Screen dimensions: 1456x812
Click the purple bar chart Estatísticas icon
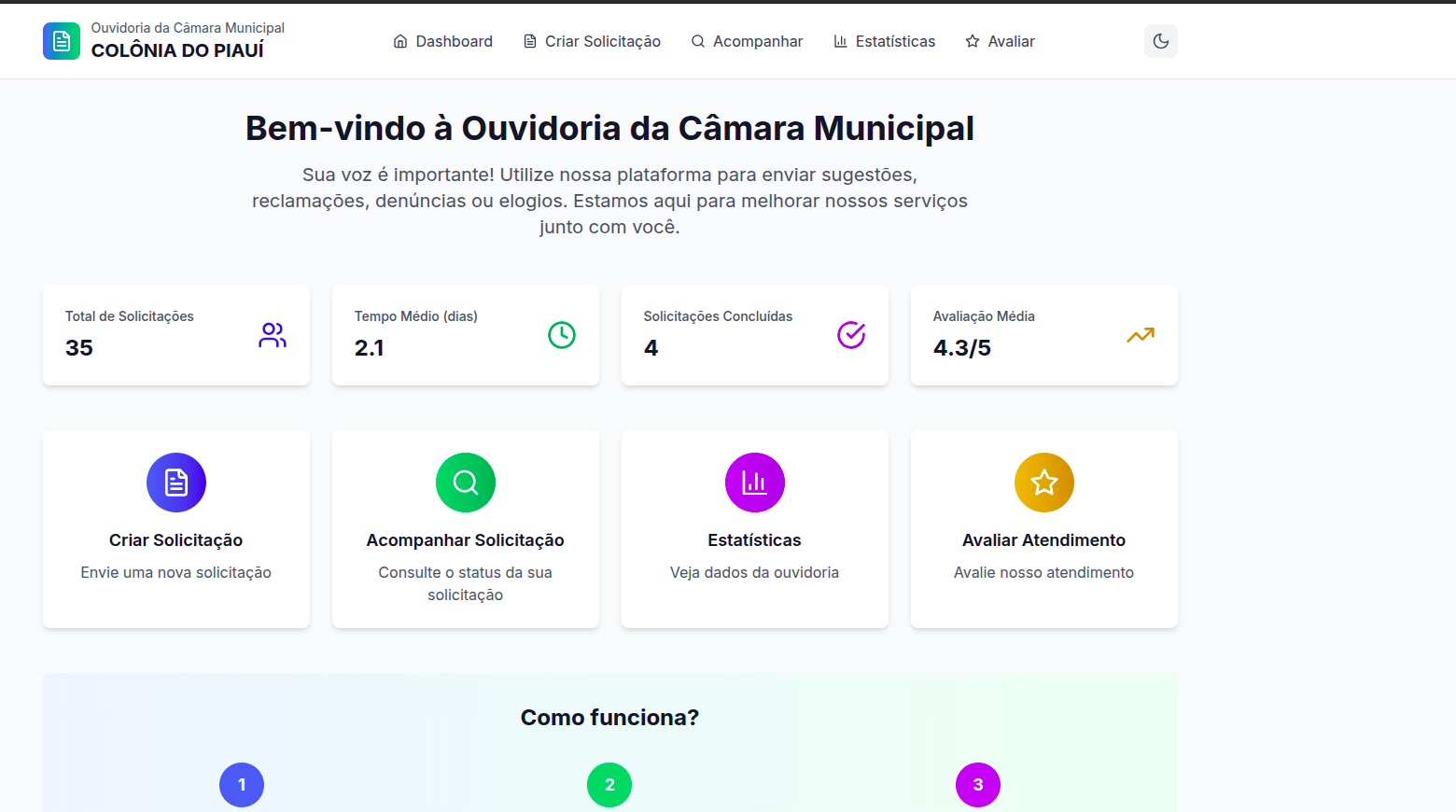(755, 483)
